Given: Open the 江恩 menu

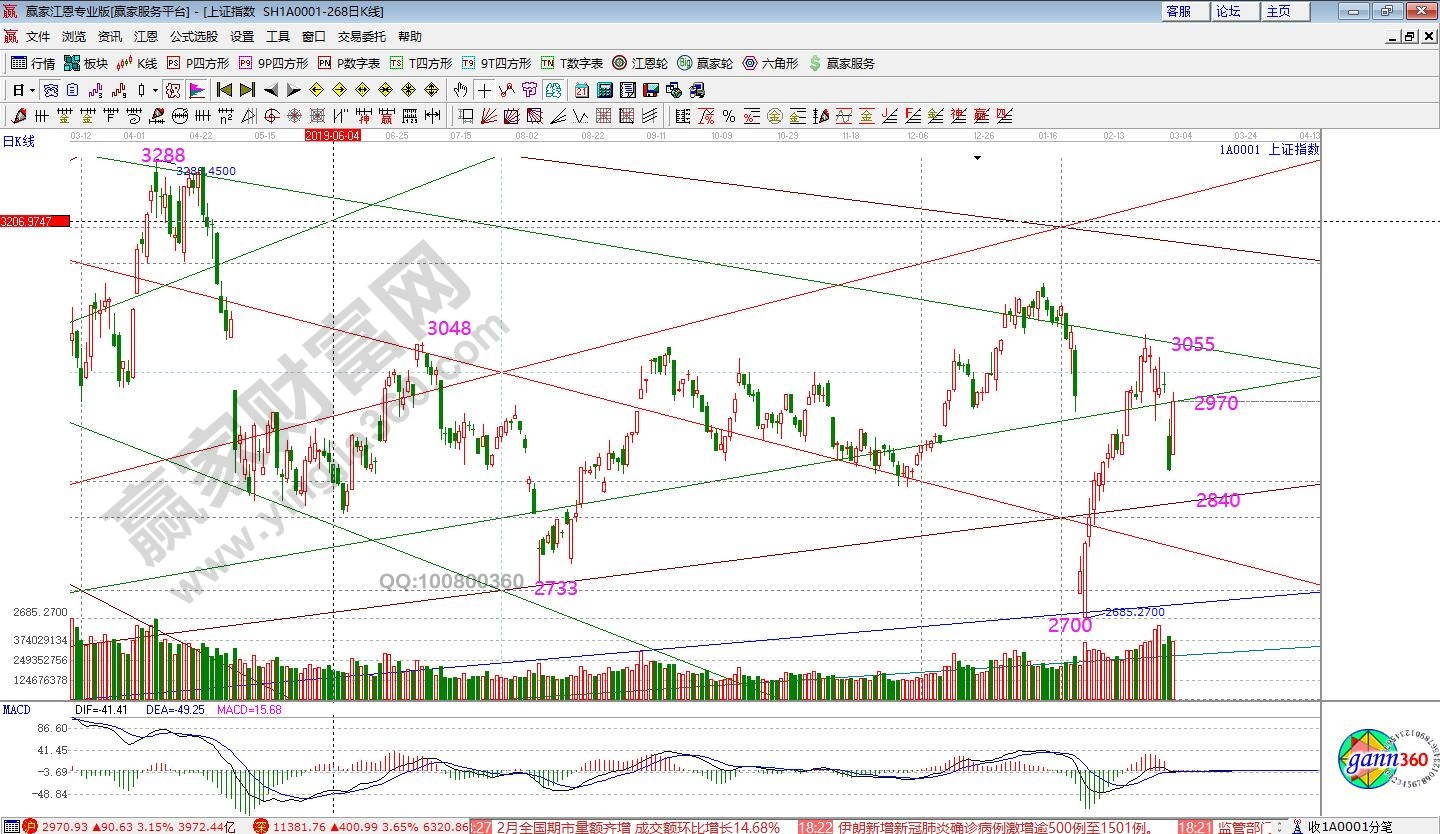Looking at the screenshot, I should [146, 36].
